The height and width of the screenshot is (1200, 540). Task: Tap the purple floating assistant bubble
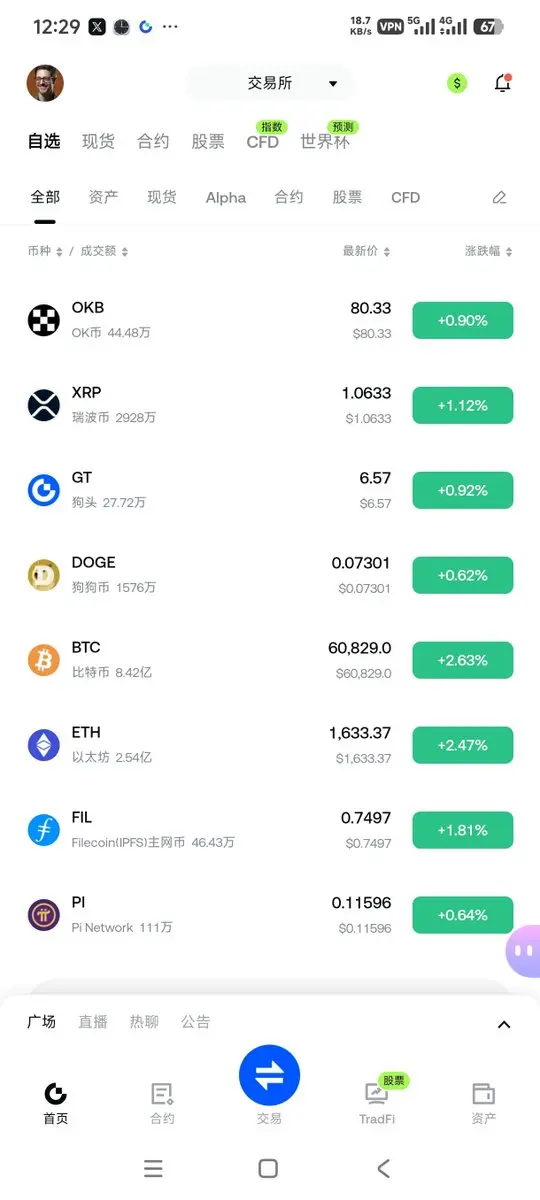point(524,951)
